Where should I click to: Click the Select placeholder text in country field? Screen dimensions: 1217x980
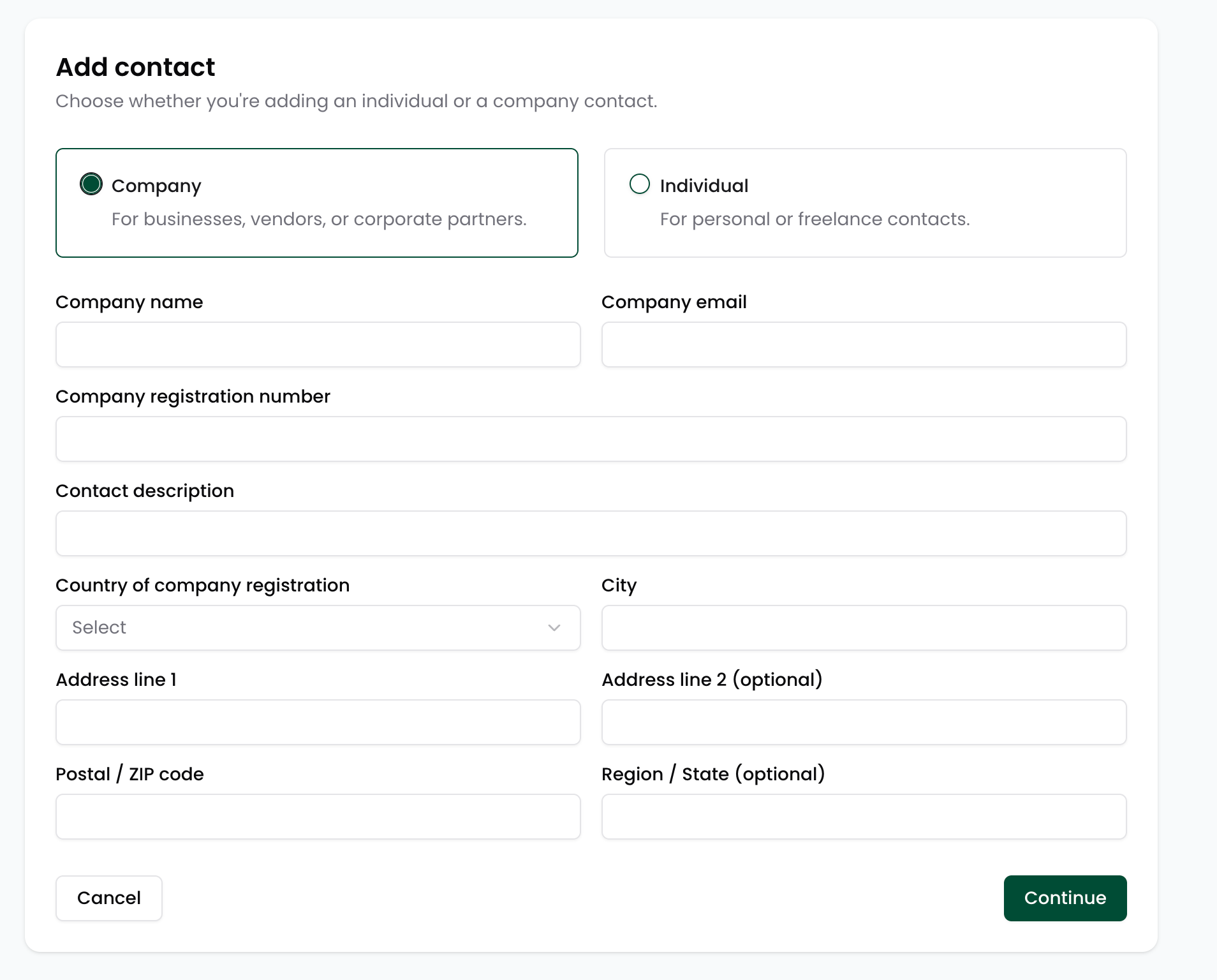click(x=100, y=628)
